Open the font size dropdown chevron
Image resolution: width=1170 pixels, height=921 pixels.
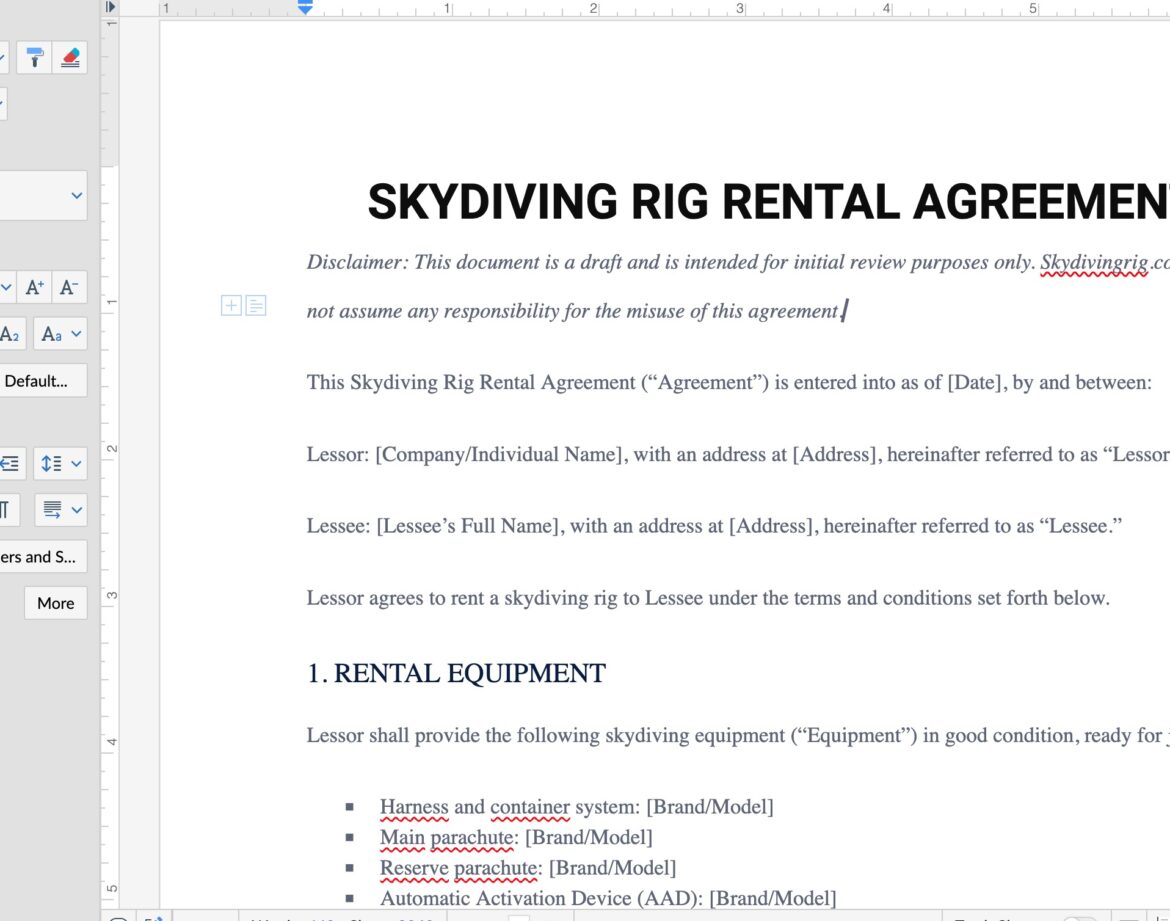(5, 288)
